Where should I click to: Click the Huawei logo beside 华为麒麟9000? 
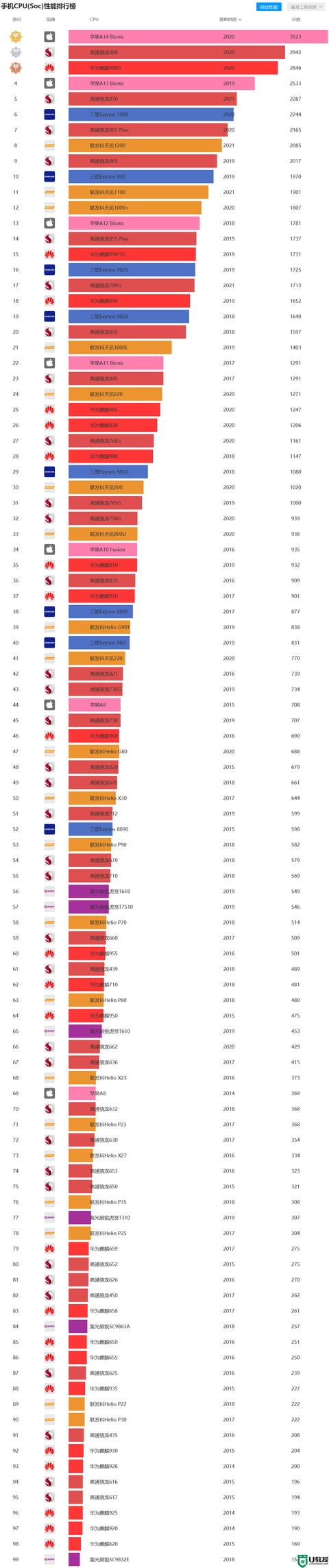pos(49,68)
